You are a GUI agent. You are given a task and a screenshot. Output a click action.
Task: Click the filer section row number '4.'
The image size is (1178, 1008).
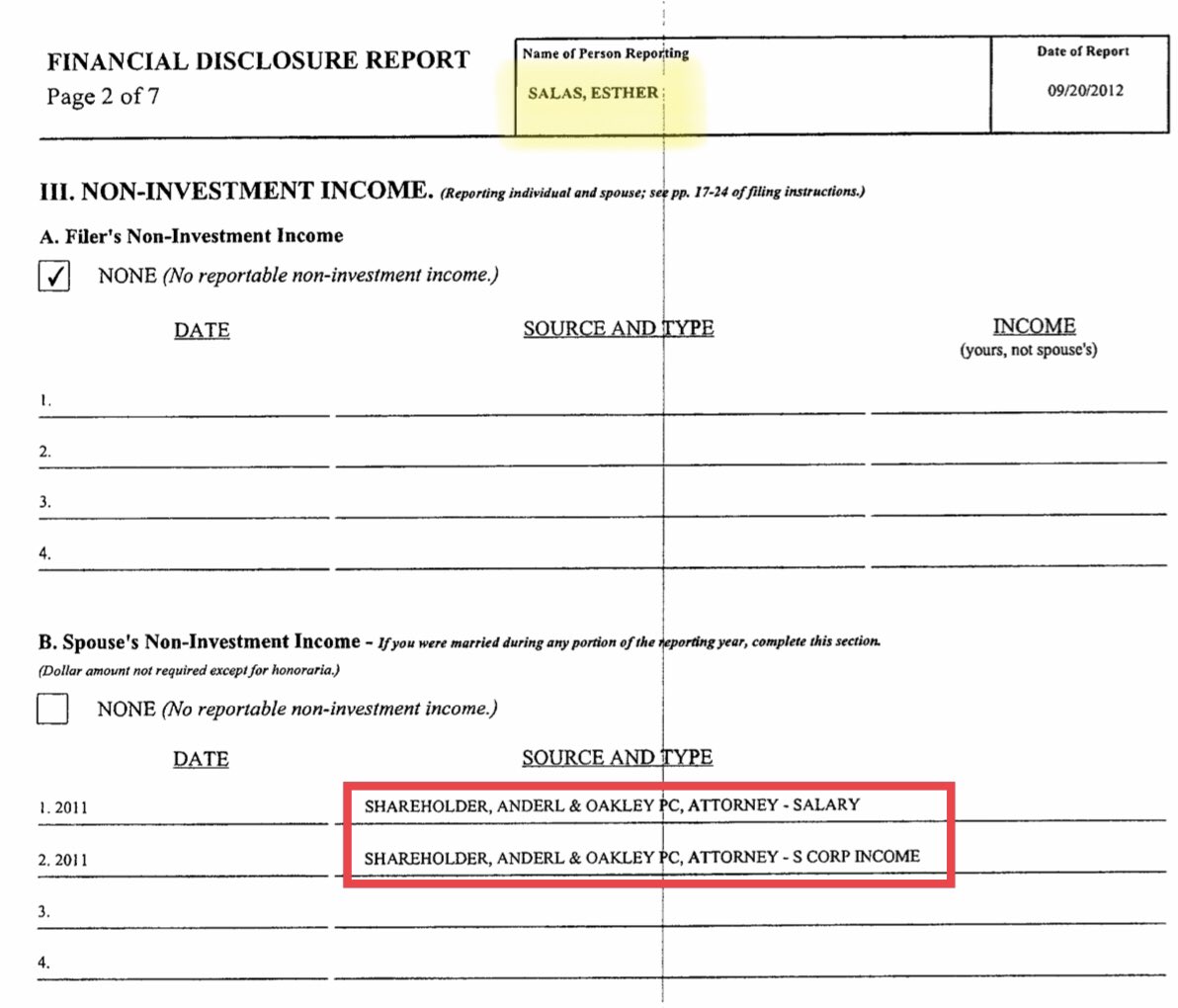45,553
